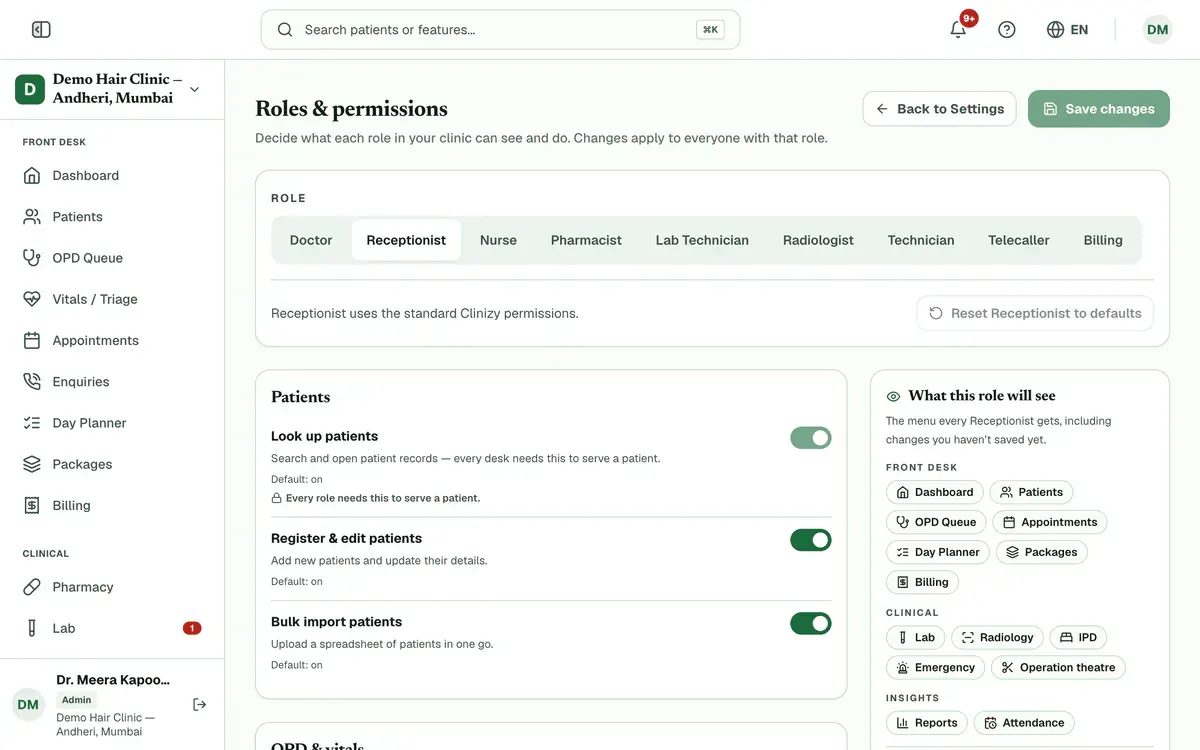Click the Billing receipt icon in sidebar
Image resolution: width=1200 pixels, height=750 pixels.
point(32,506)
